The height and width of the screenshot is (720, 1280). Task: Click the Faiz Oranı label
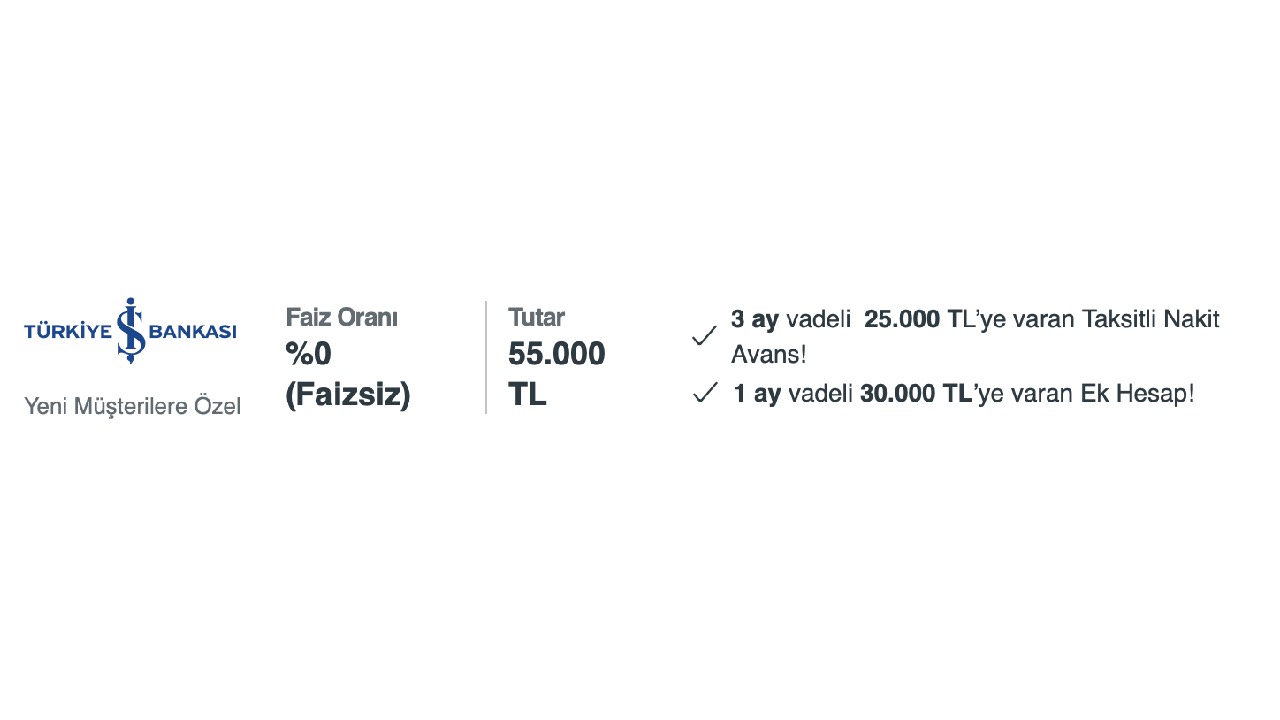[342, 317]
